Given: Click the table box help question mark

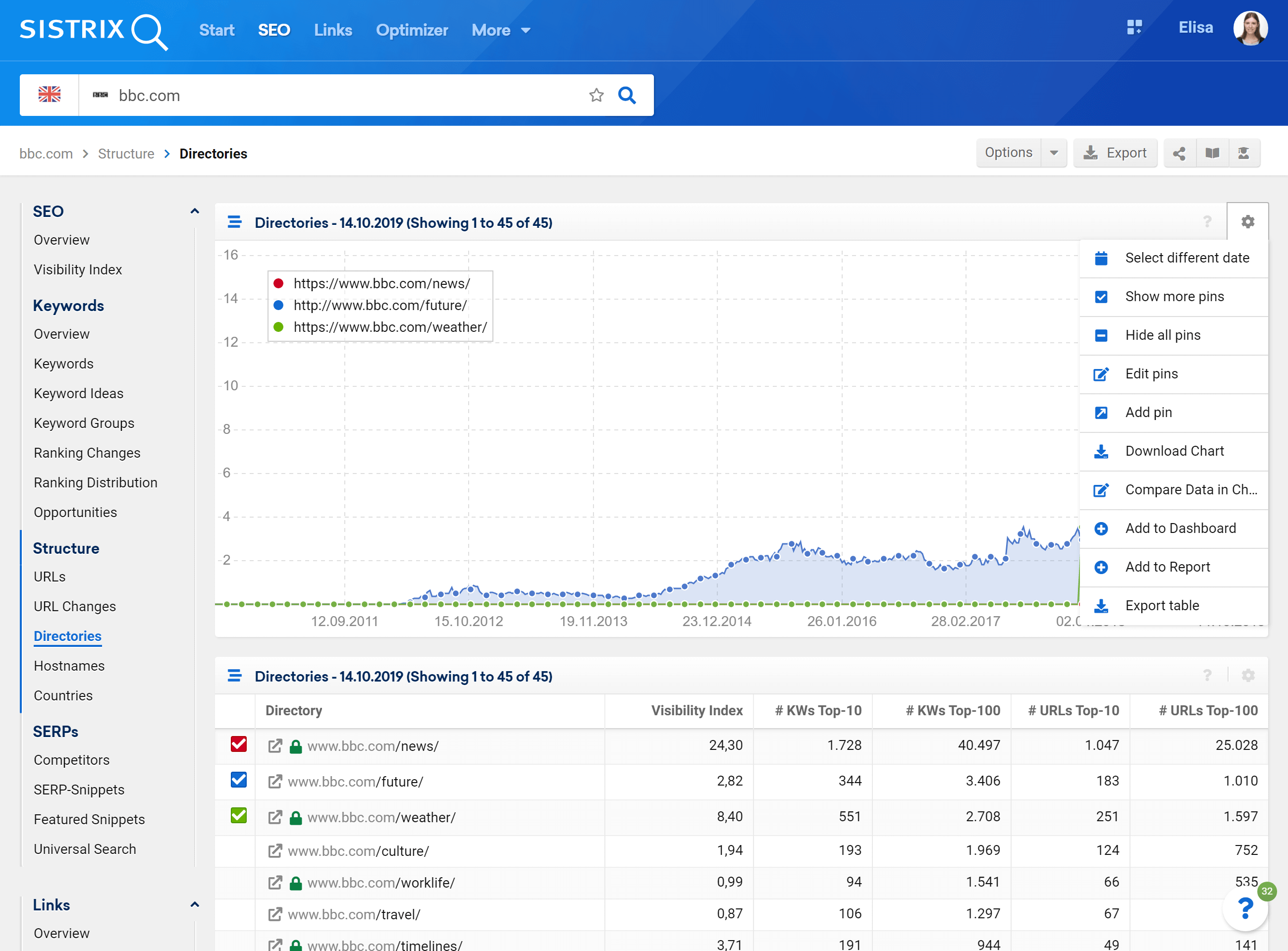Looking at the screenshot, I should pyautogui.click(x=1207, y=675).
